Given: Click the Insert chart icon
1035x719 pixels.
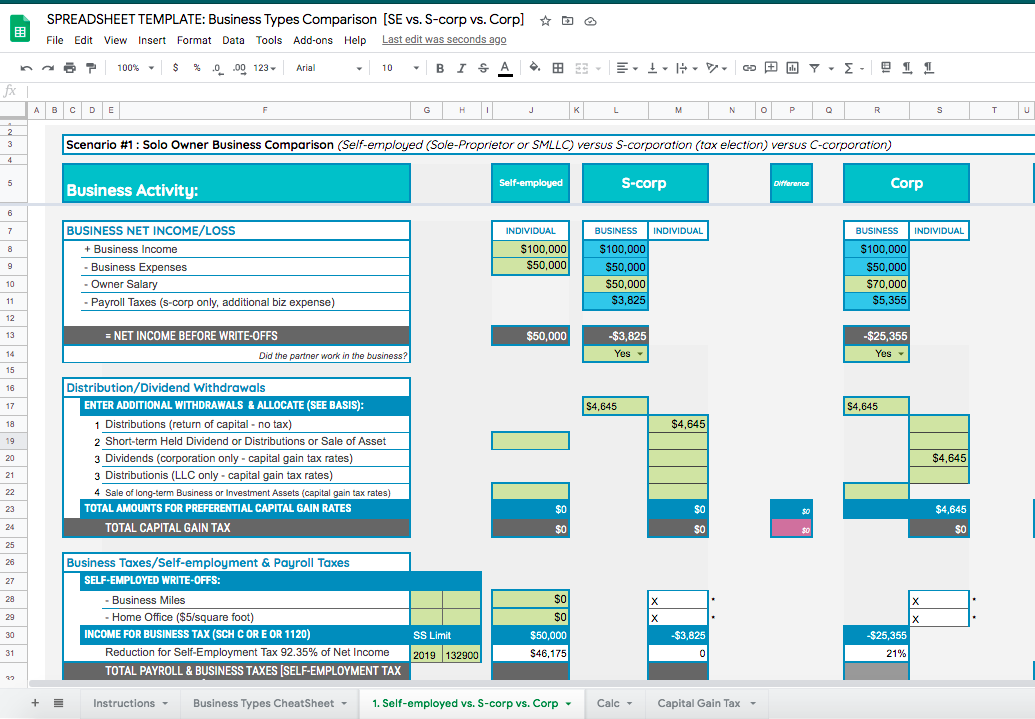Looking at the screenshot, I should coord(792,68).
